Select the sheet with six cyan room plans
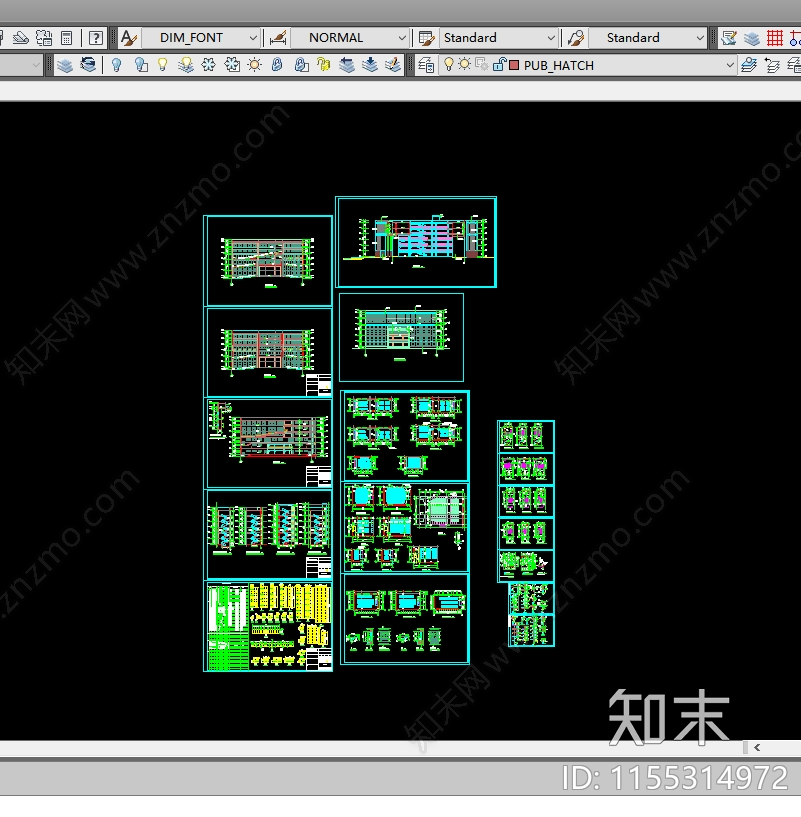 pyautogui.click(x=405, y=436)
